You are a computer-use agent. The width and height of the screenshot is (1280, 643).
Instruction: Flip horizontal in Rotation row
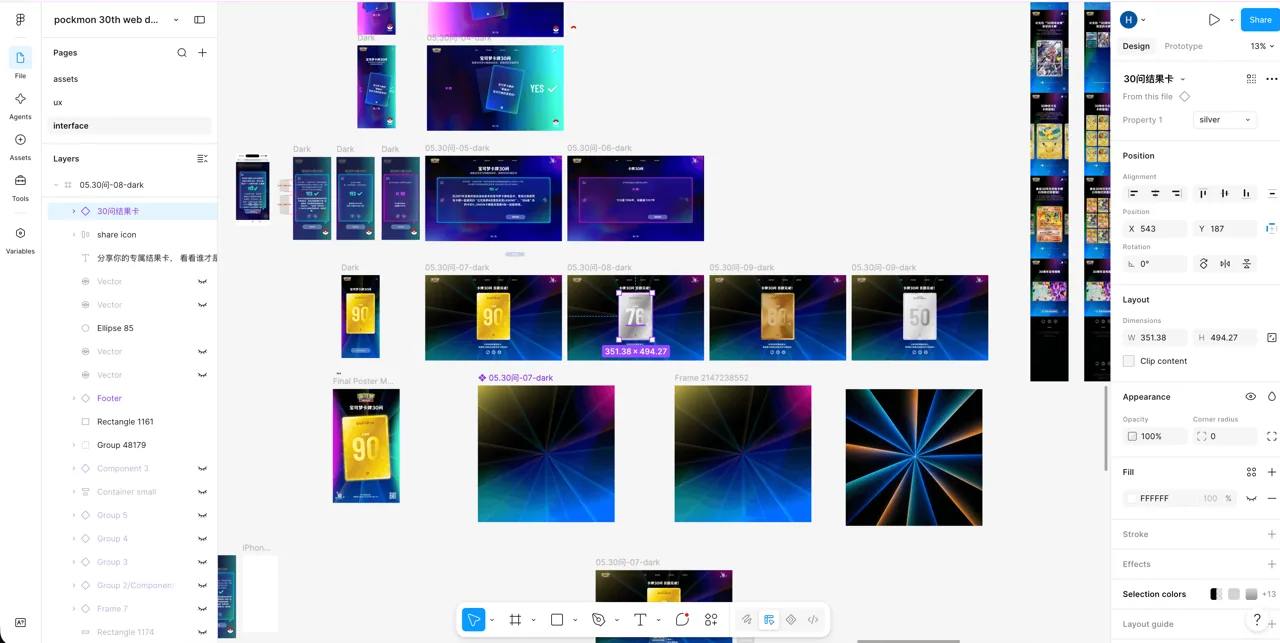point(1225,264)
